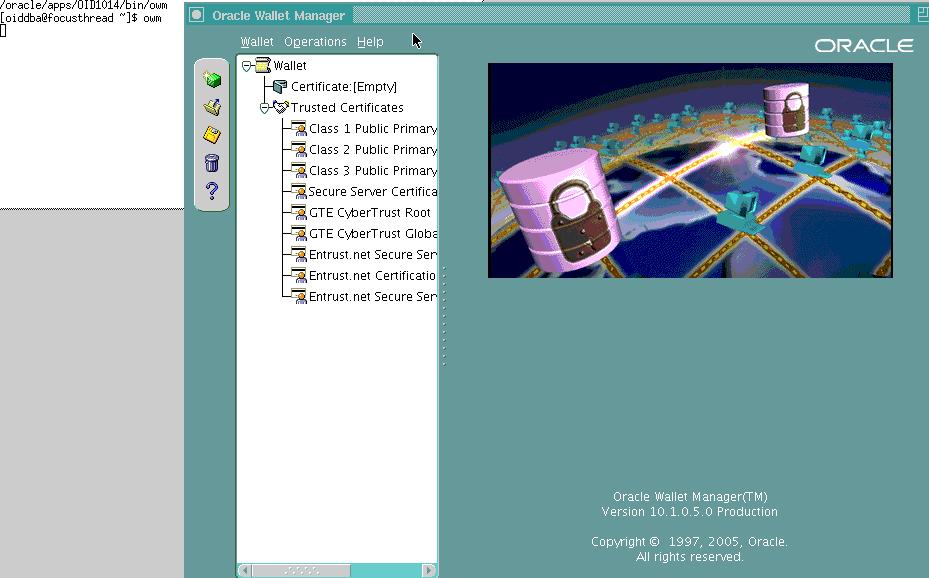Click the Oracle Wallet Manager window menu button

coord(197,15)
